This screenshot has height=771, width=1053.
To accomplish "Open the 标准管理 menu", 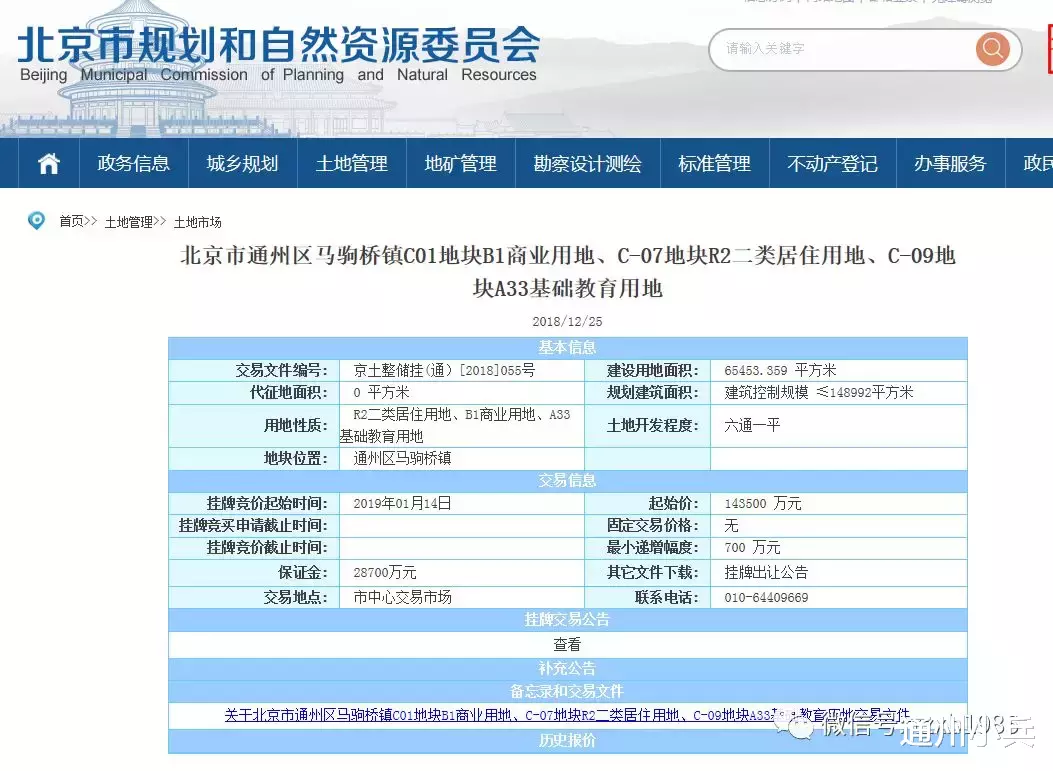I will click(714, 163).
